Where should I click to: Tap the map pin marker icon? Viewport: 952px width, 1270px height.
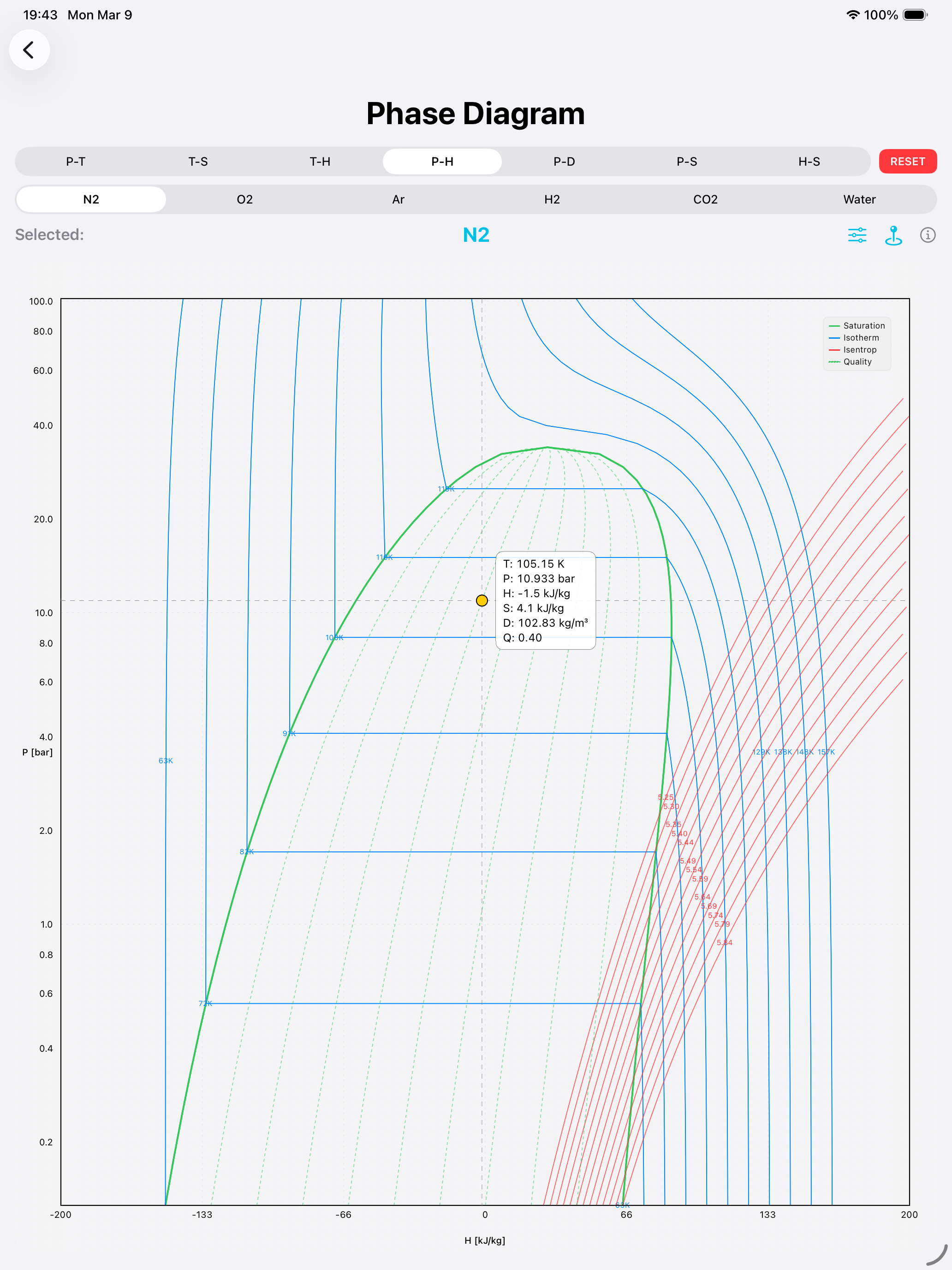(x=893, y=235)
